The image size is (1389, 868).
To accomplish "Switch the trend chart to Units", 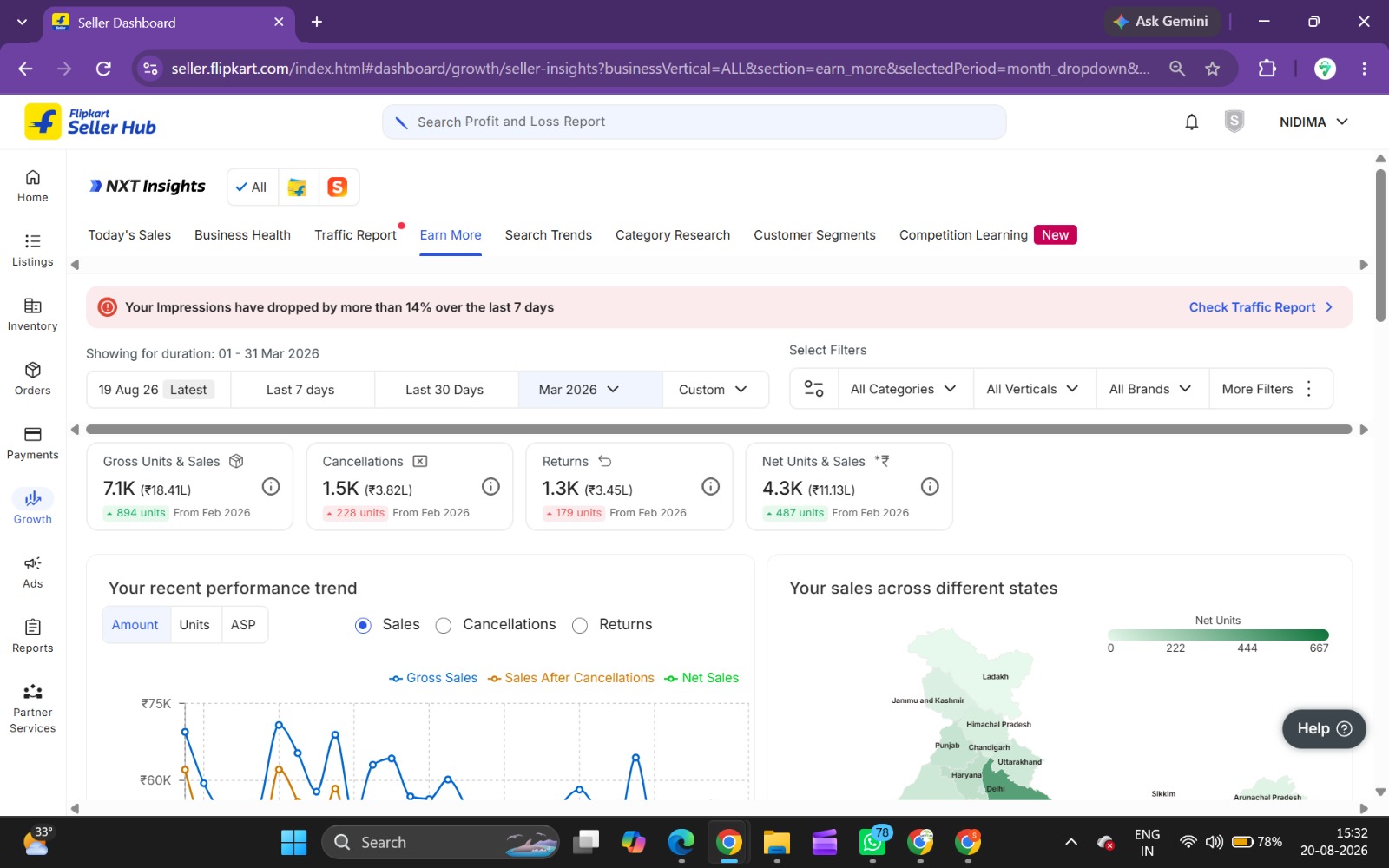I will [x=194, y=625].
